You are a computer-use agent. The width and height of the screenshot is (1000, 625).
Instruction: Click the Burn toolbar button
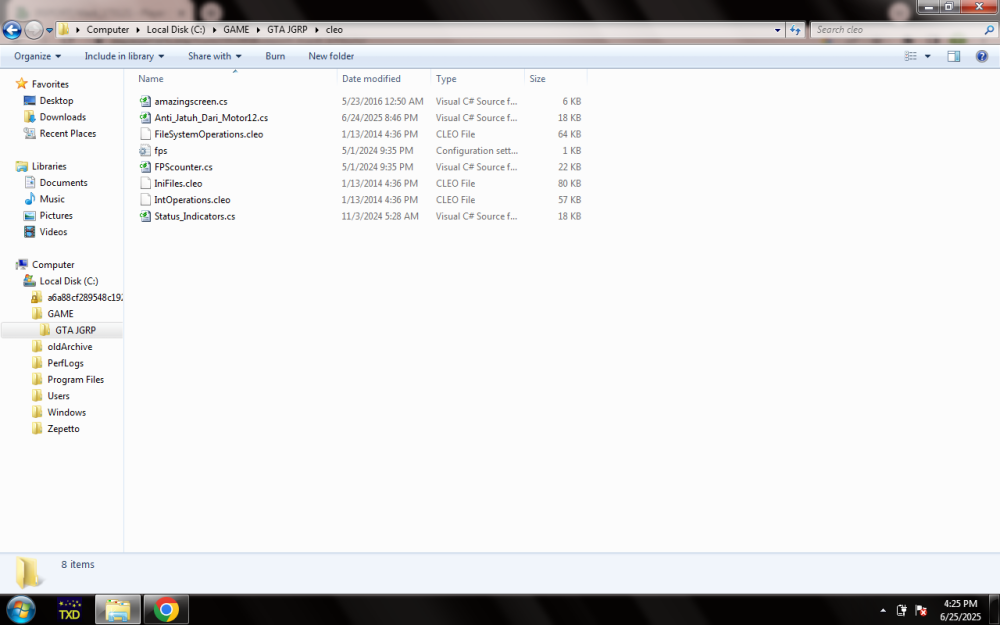coord(275,56)
